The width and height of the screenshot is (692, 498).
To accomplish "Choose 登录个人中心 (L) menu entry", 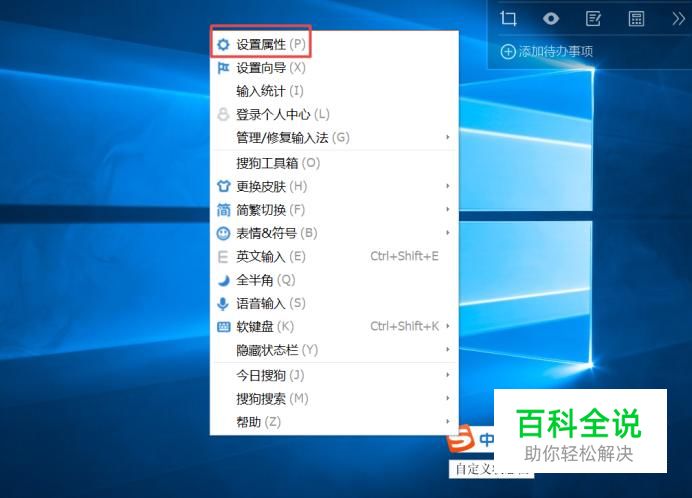I will [334, 114].
